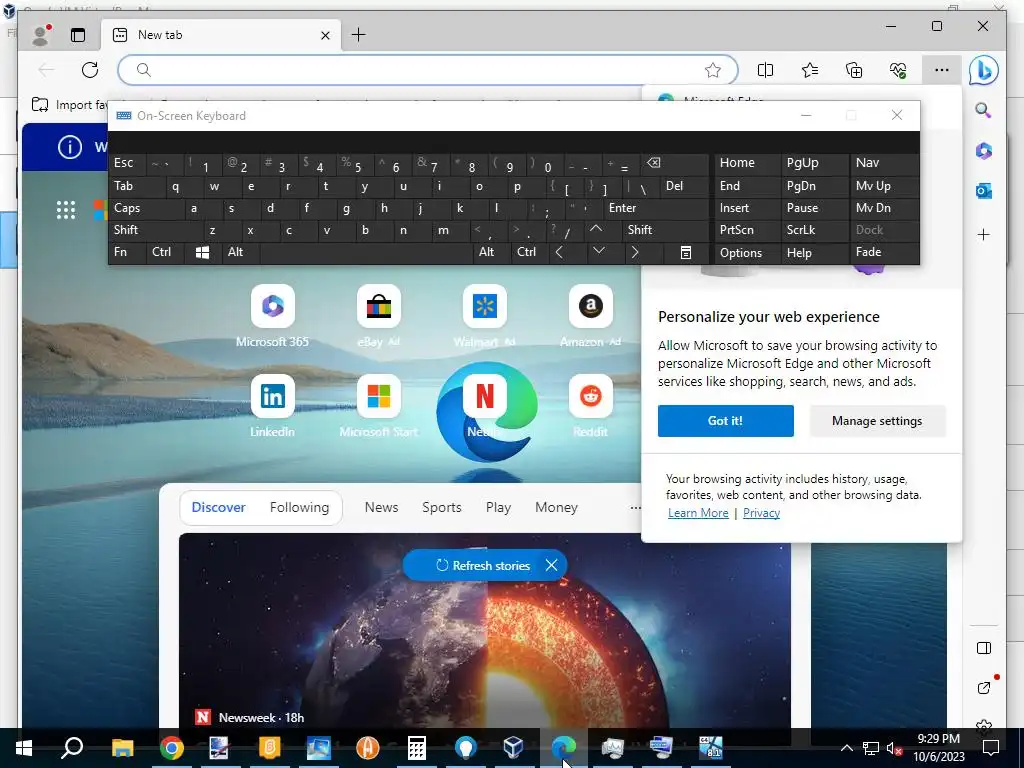Viewport: 1024px width, 768px height.
Task: Click Fade key on On-Screen Keyboard
Action: pos(884,252)
